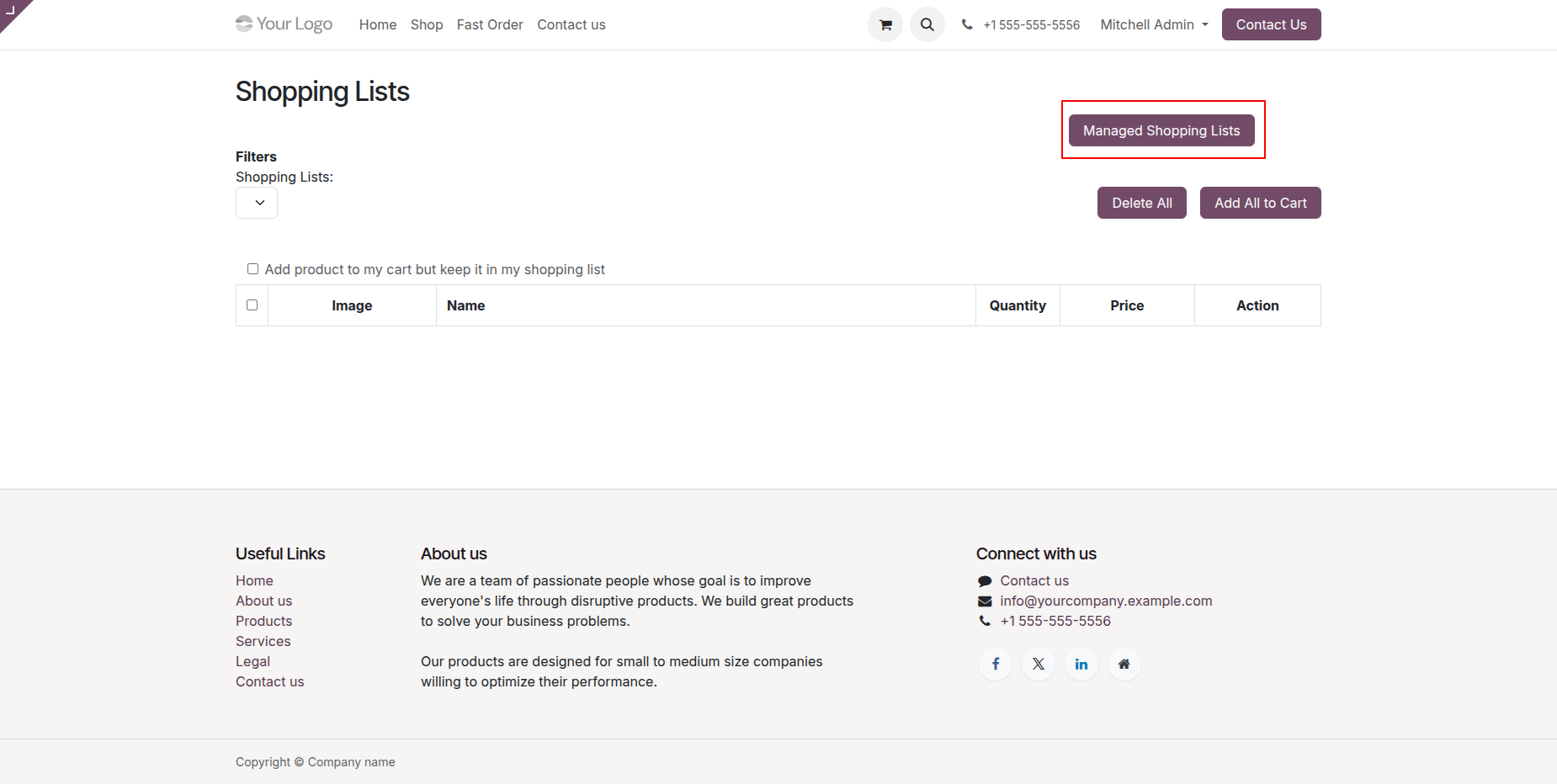This screenshot has width=1557, height=784.
Task: Click the home icon in footer
Action: (1124, 664)
